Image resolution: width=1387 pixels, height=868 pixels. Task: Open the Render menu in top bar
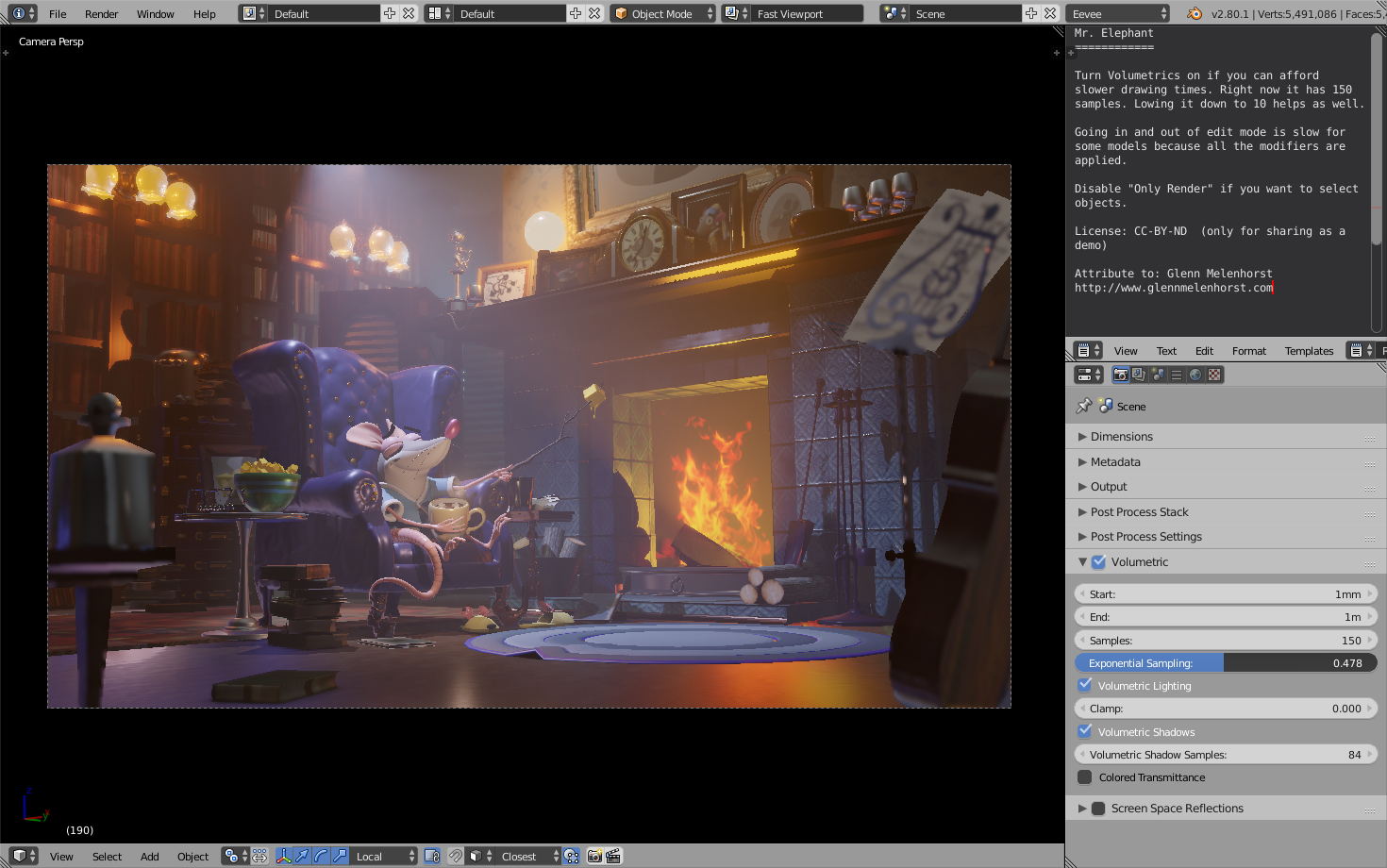coord(101,14)
